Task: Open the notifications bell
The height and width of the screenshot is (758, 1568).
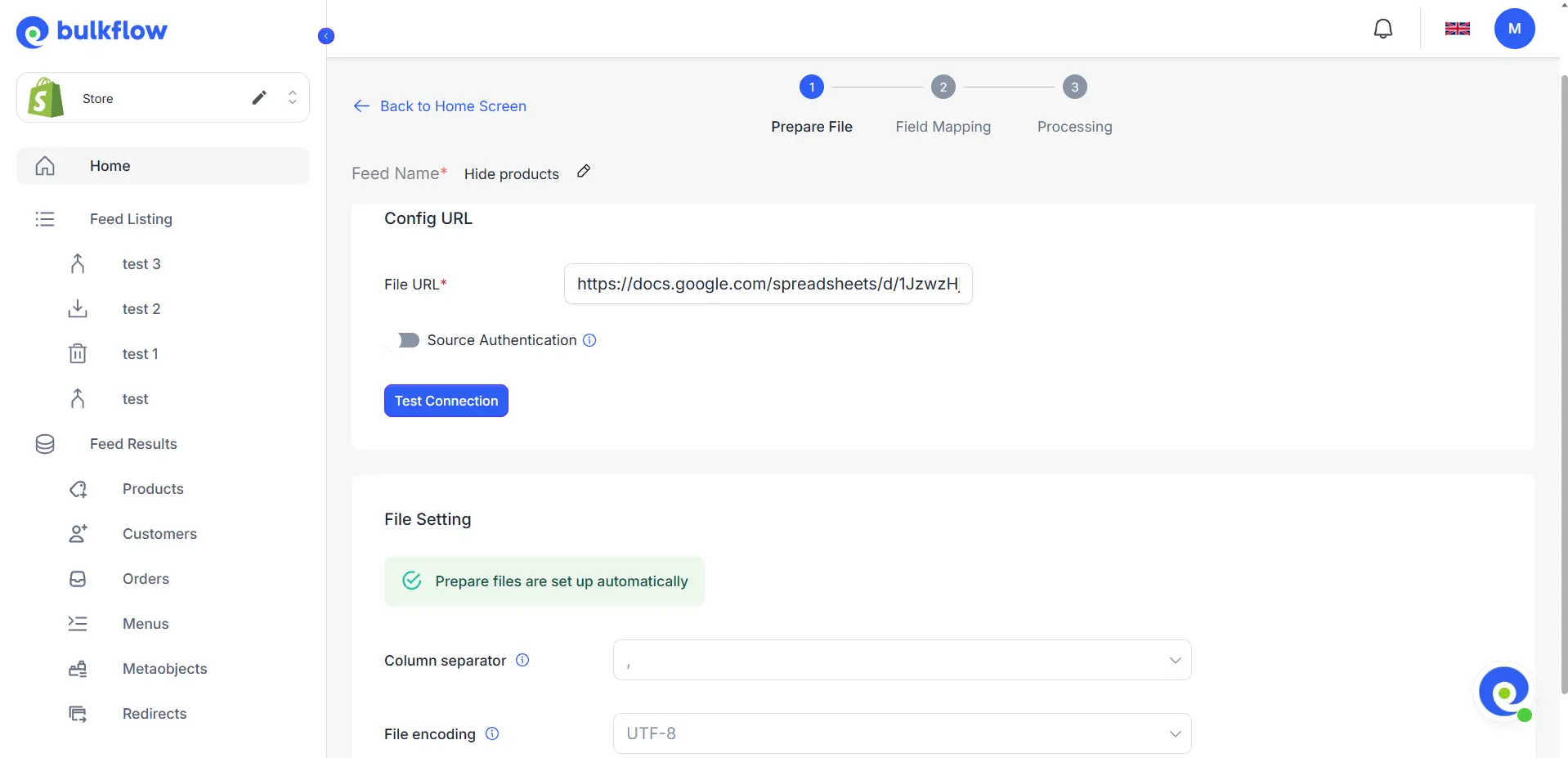Action: pyautogui.click(x=1383, y=28)
